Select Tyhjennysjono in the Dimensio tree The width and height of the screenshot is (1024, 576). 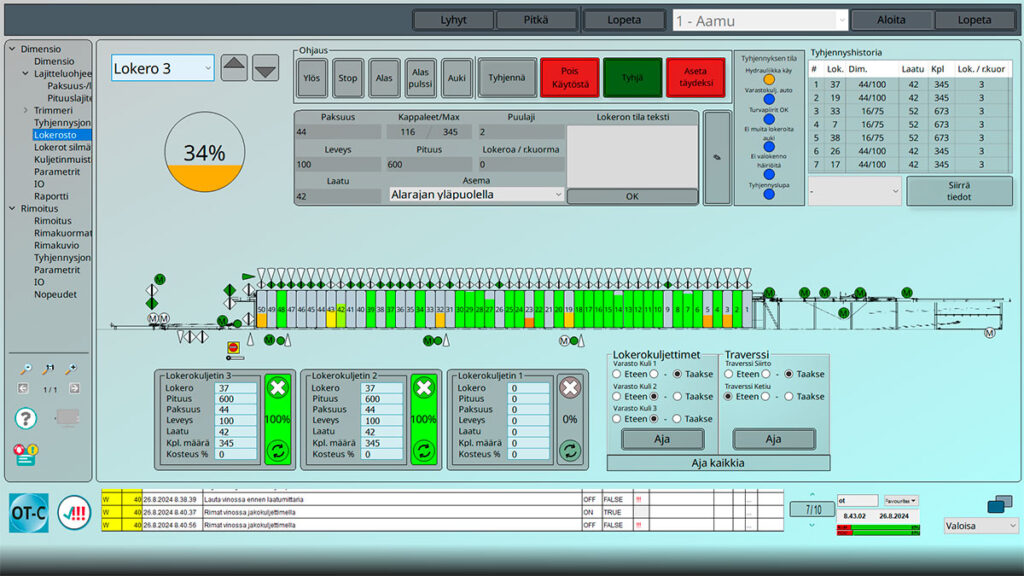(62, 122)
